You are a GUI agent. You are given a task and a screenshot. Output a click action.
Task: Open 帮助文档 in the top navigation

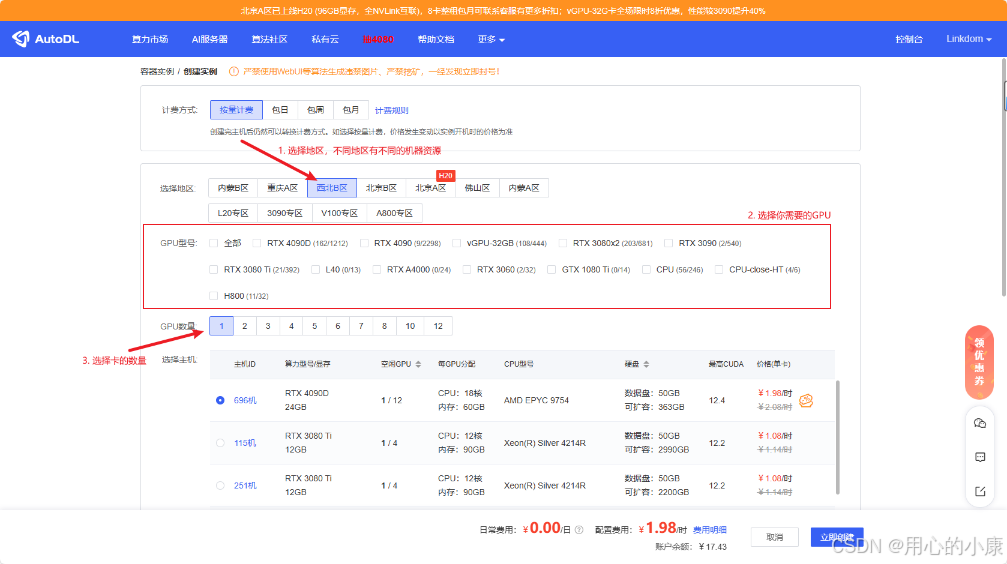[436, 39]
